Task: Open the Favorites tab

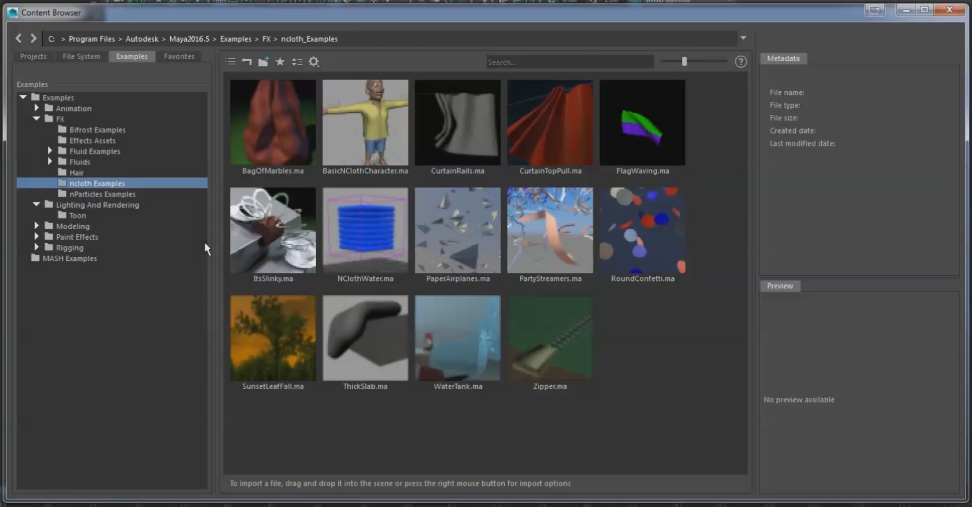Action: coord(179,57)
